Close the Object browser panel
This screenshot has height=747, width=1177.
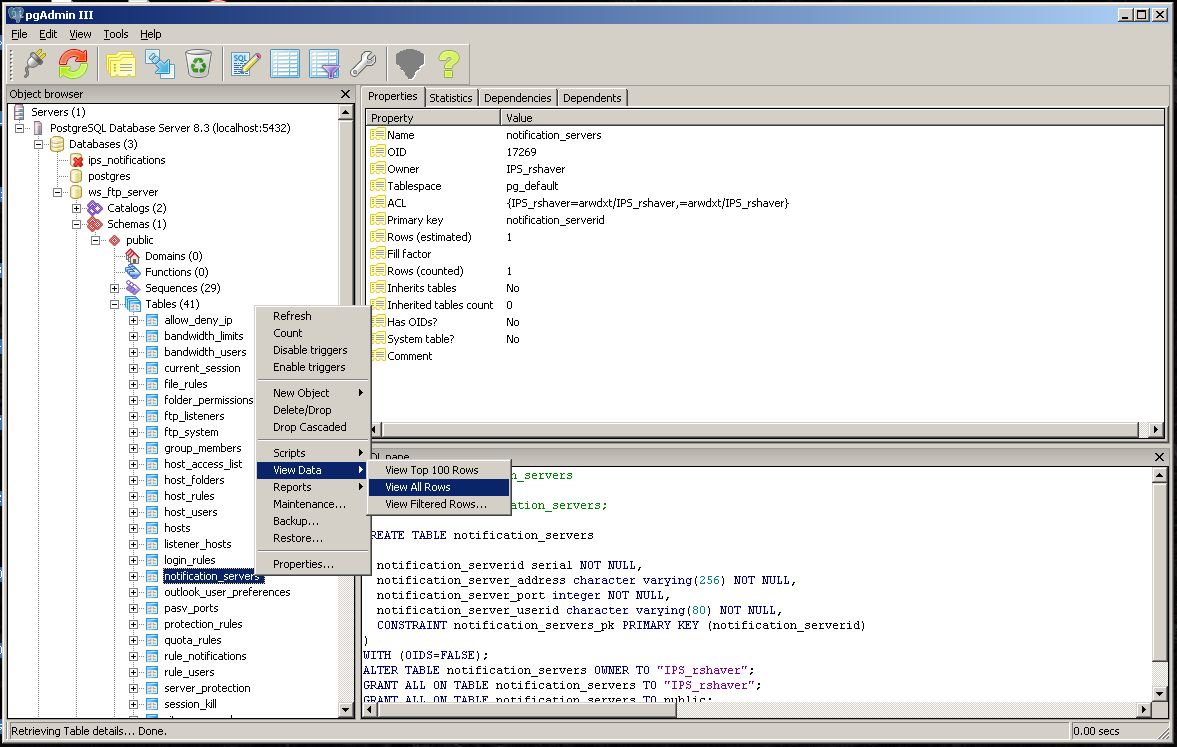coord(345,94)
